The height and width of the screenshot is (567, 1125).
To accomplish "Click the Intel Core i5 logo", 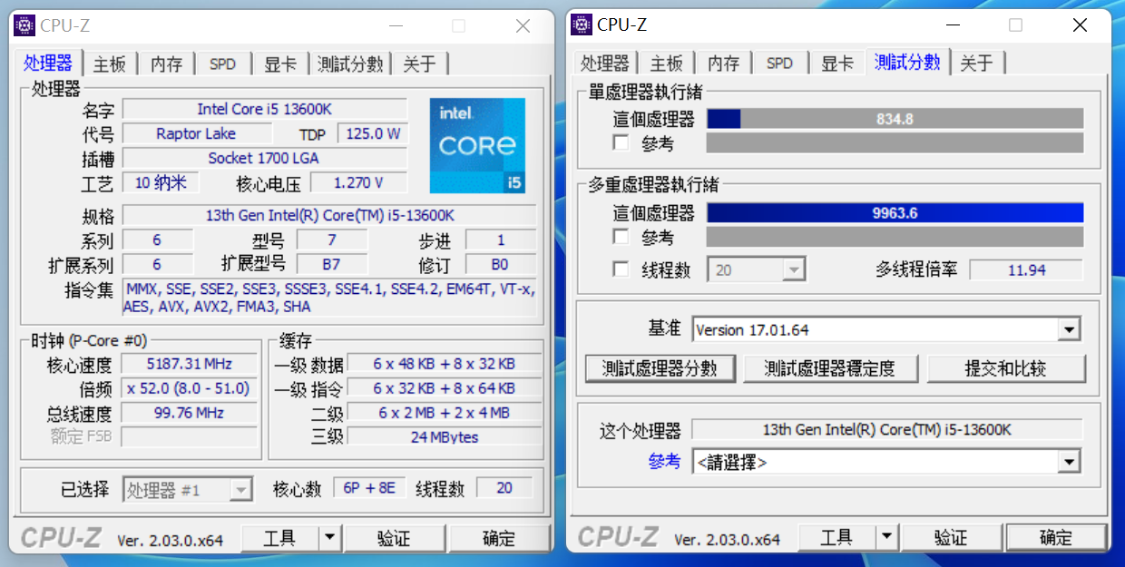I will click(x=477, y=146).
